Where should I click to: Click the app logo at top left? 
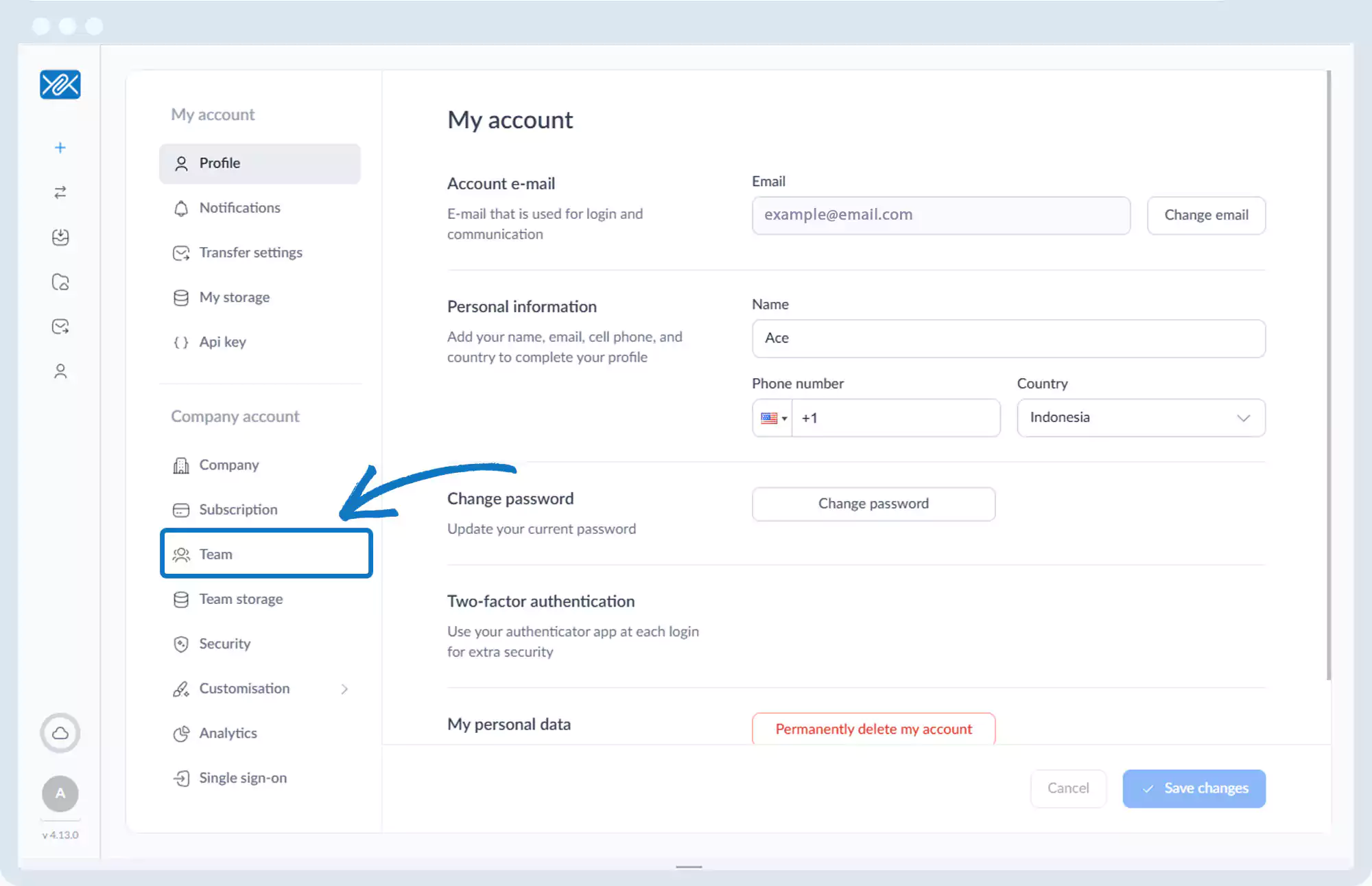click(60, 84)
